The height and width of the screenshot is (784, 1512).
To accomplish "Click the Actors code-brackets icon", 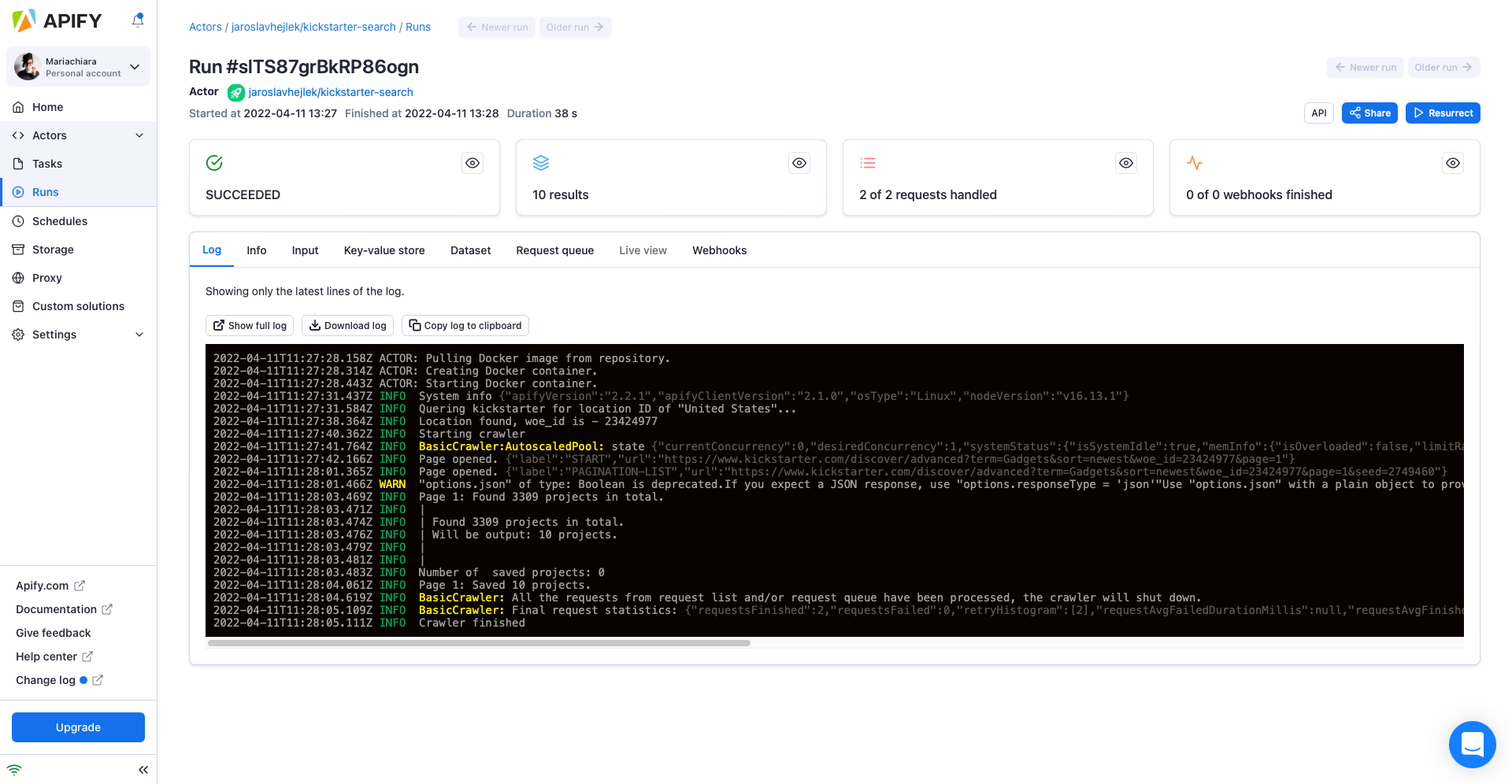I will coord(18,135).
